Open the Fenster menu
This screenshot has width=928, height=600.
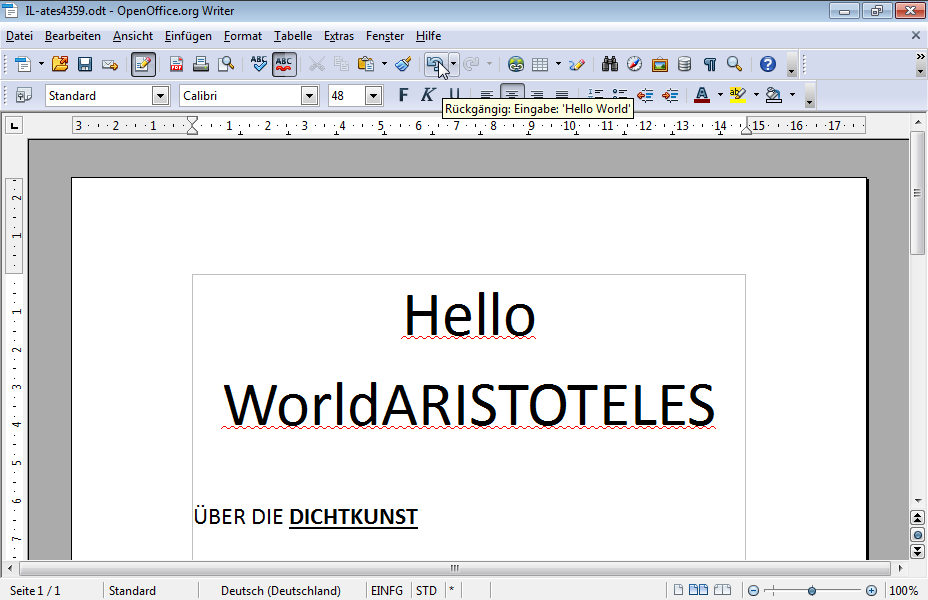pyautogui.click(x=385, y=36)
